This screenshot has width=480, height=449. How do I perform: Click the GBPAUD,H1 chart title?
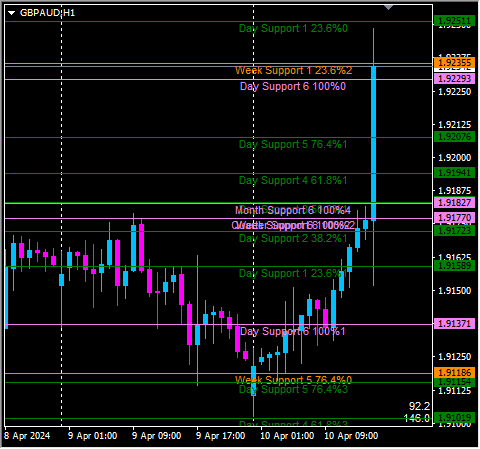pos(47,13)
